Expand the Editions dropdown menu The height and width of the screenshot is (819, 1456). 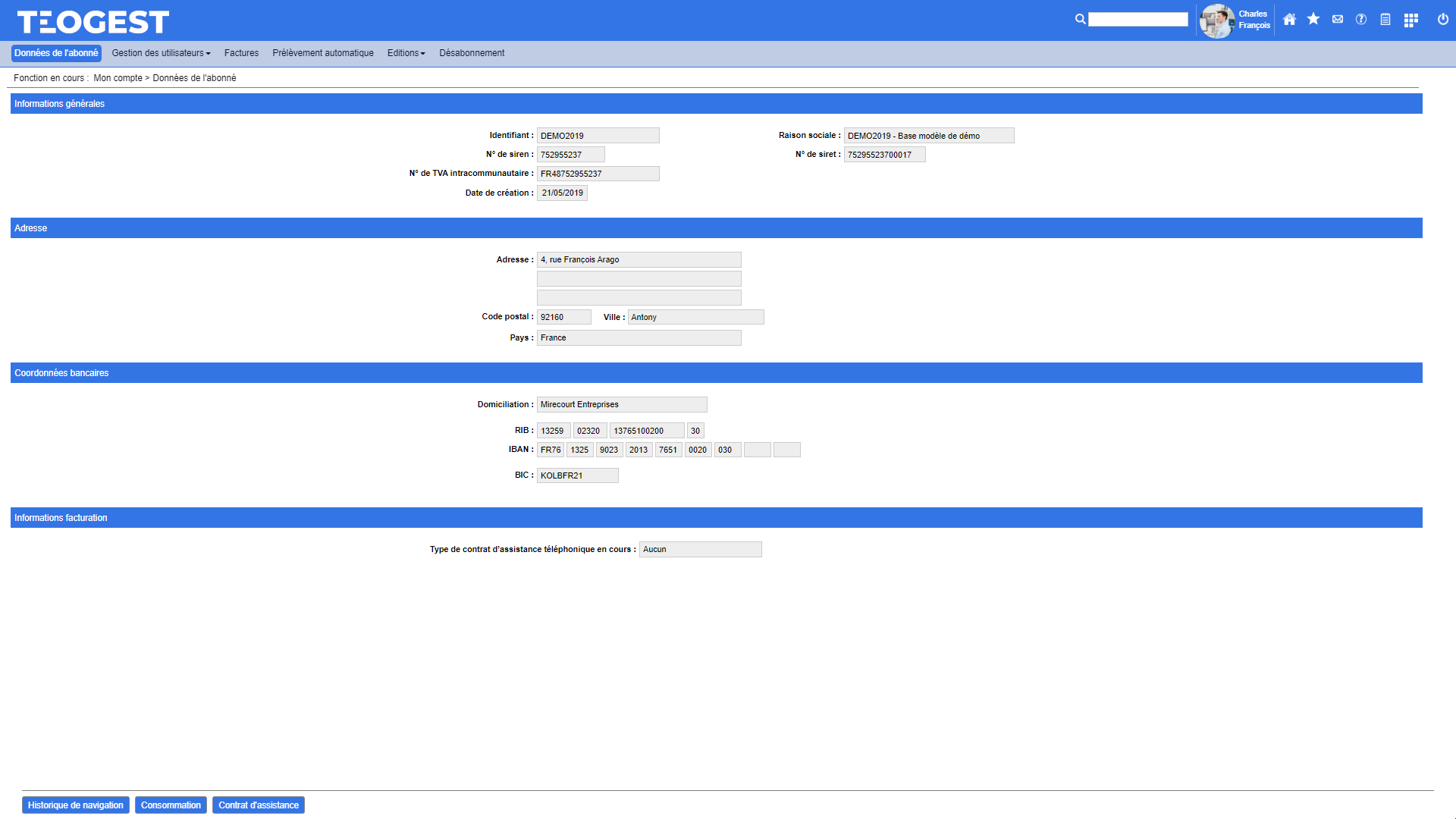coord(406,53)
